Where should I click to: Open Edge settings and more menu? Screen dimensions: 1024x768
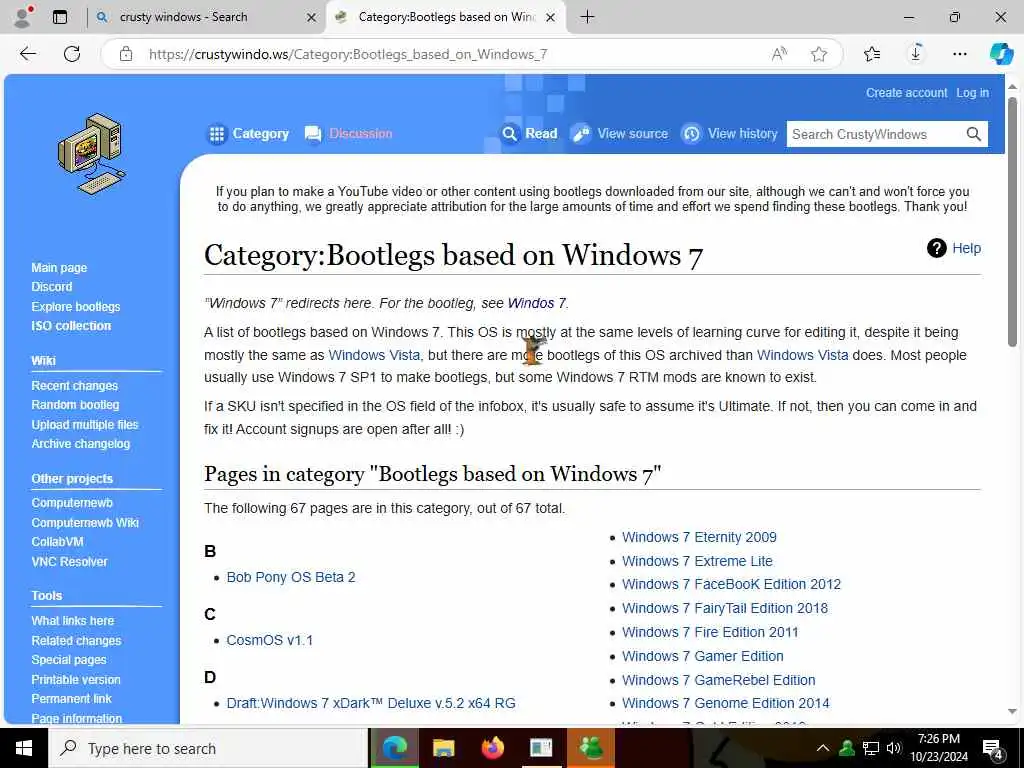click(959, 54)
